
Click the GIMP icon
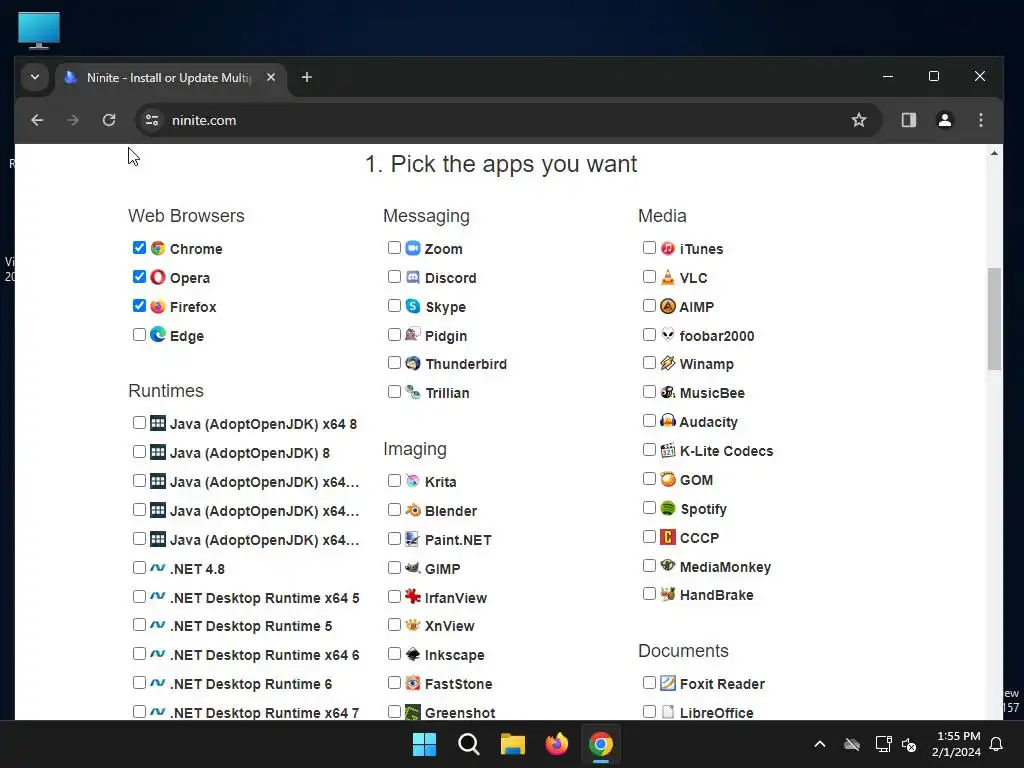click(x=412, y=568)
